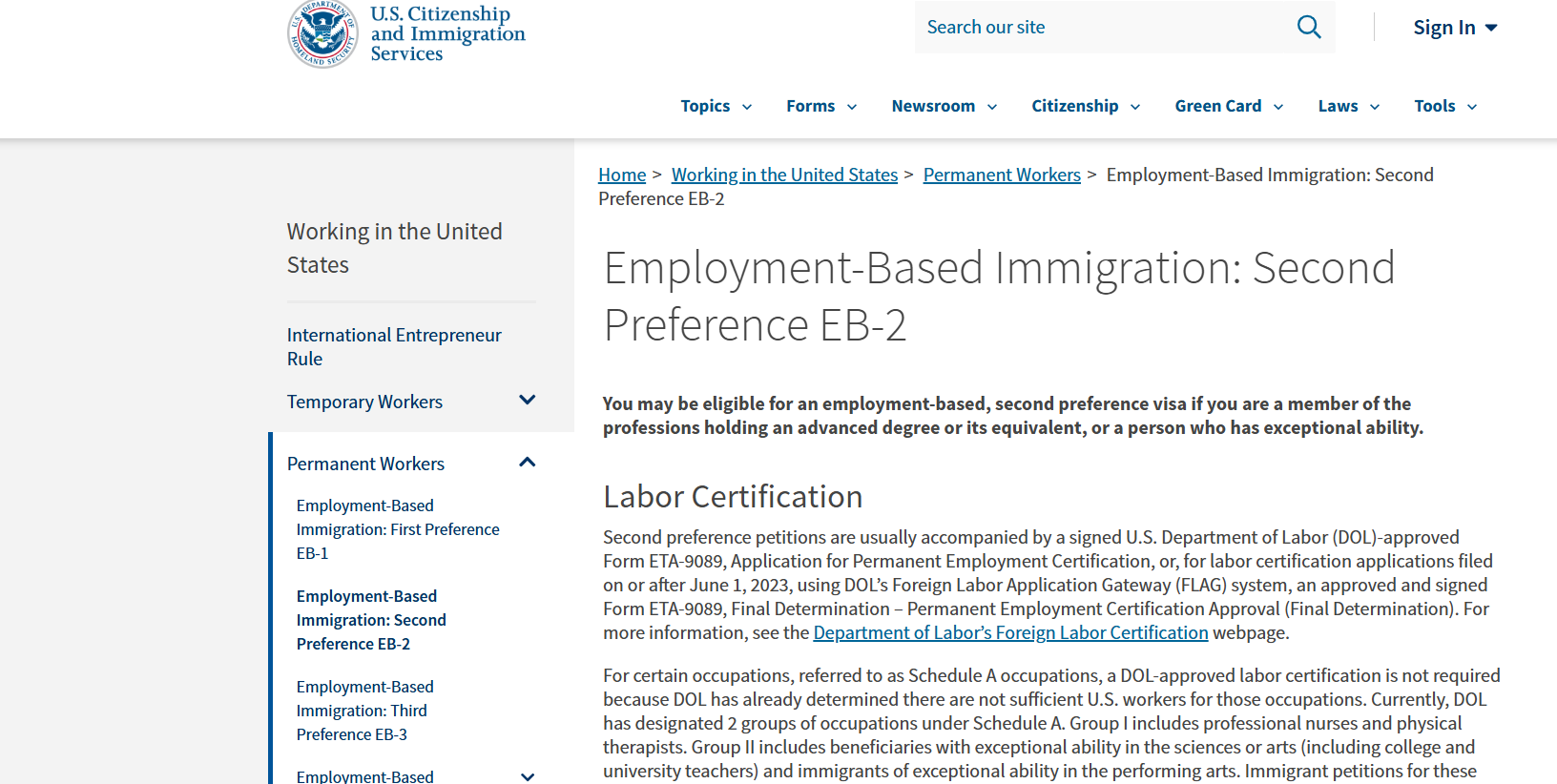Open Second Preference EB-2 sidebar link
Image resolution: width=1557 pixels, height=784 pixels.
pyautogui.click(x=371, y=620)
